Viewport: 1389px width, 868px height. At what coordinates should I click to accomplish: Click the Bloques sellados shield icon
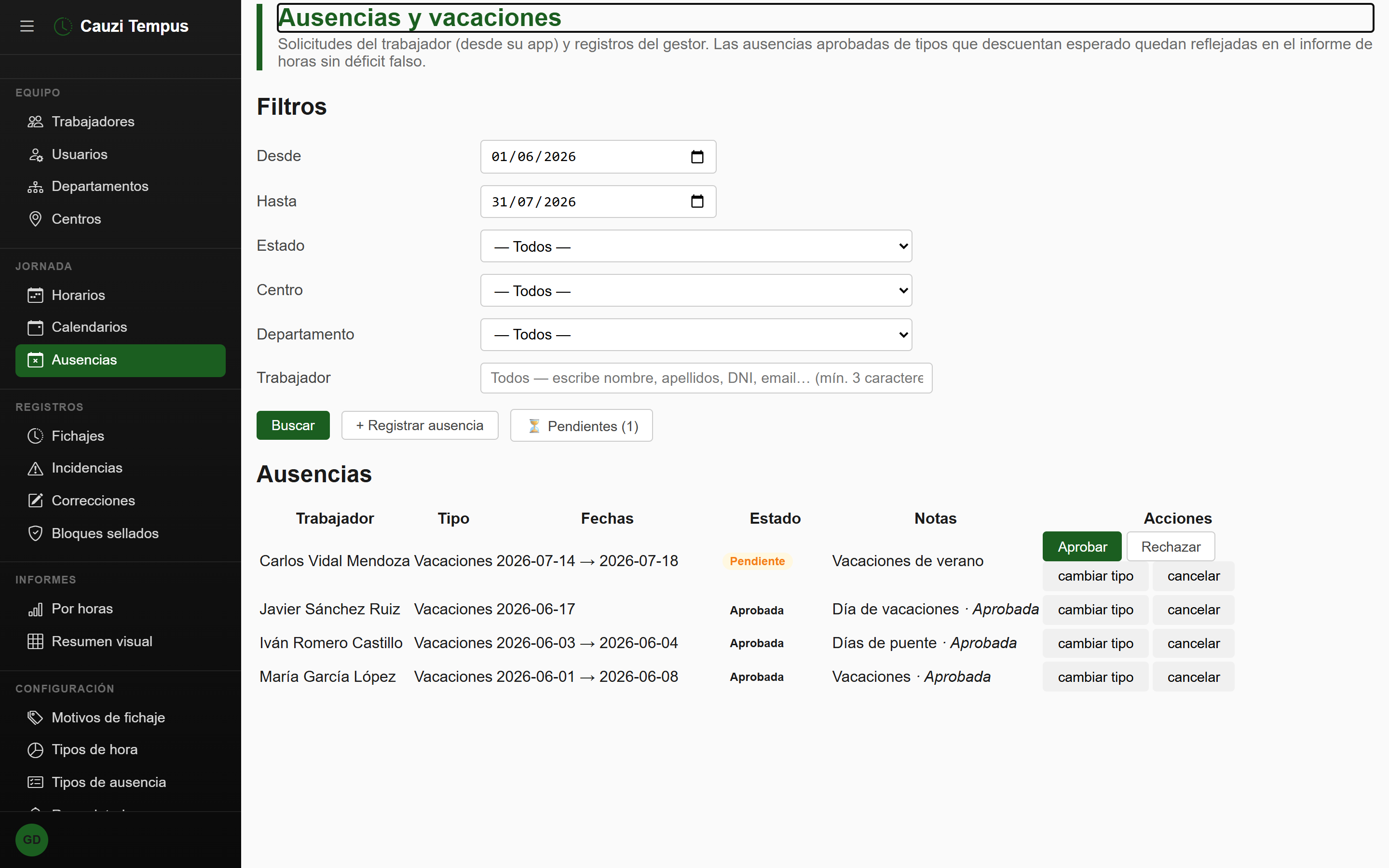[x=36, y=533]
